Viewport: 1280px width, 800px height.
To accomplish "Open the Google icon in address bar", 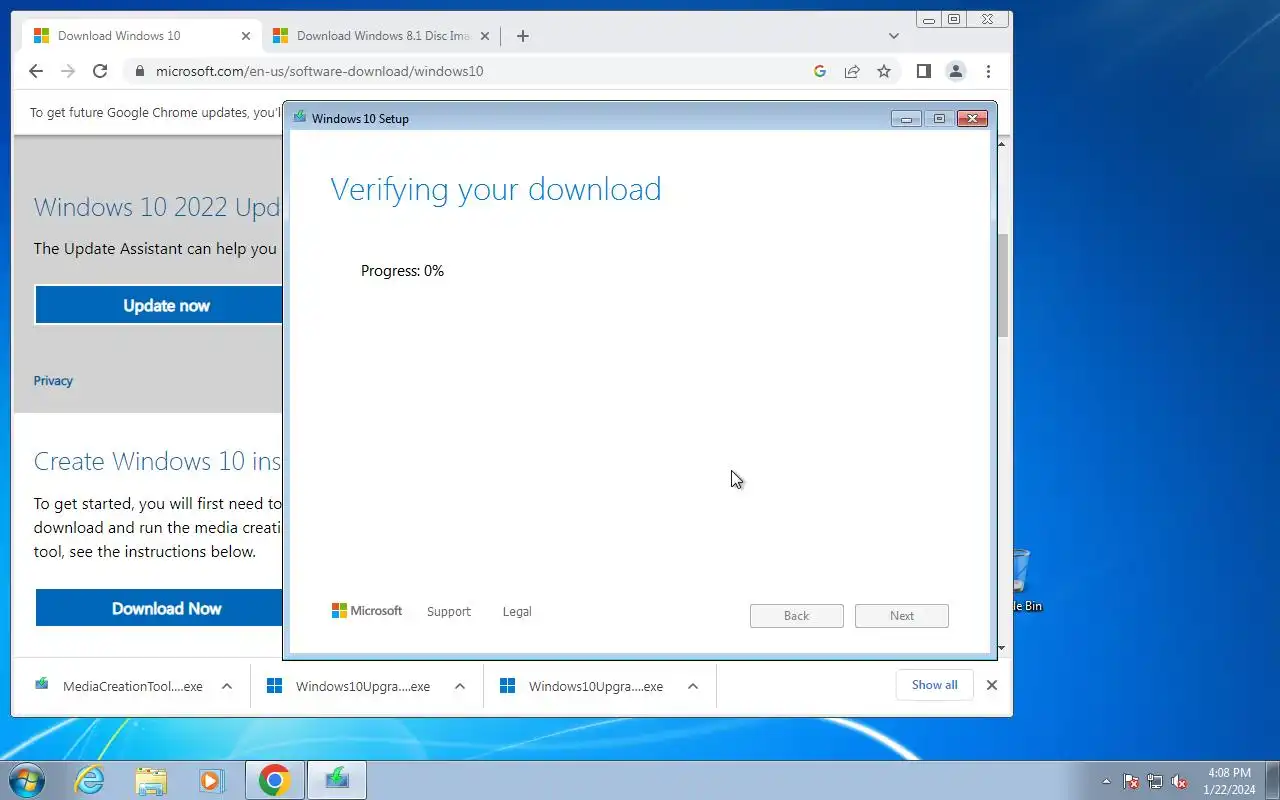I will coord(820,71).
